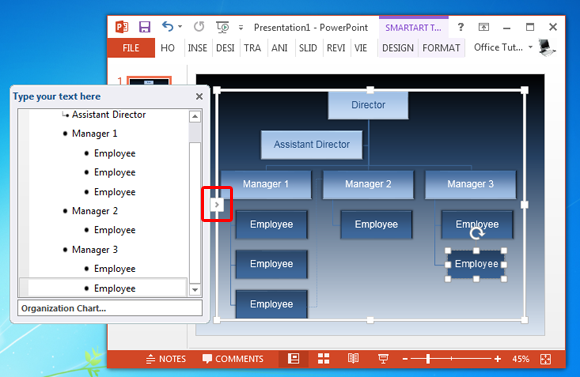Undo the last action
The height and width of the screenshot is (377, 580).
[168, 26]
